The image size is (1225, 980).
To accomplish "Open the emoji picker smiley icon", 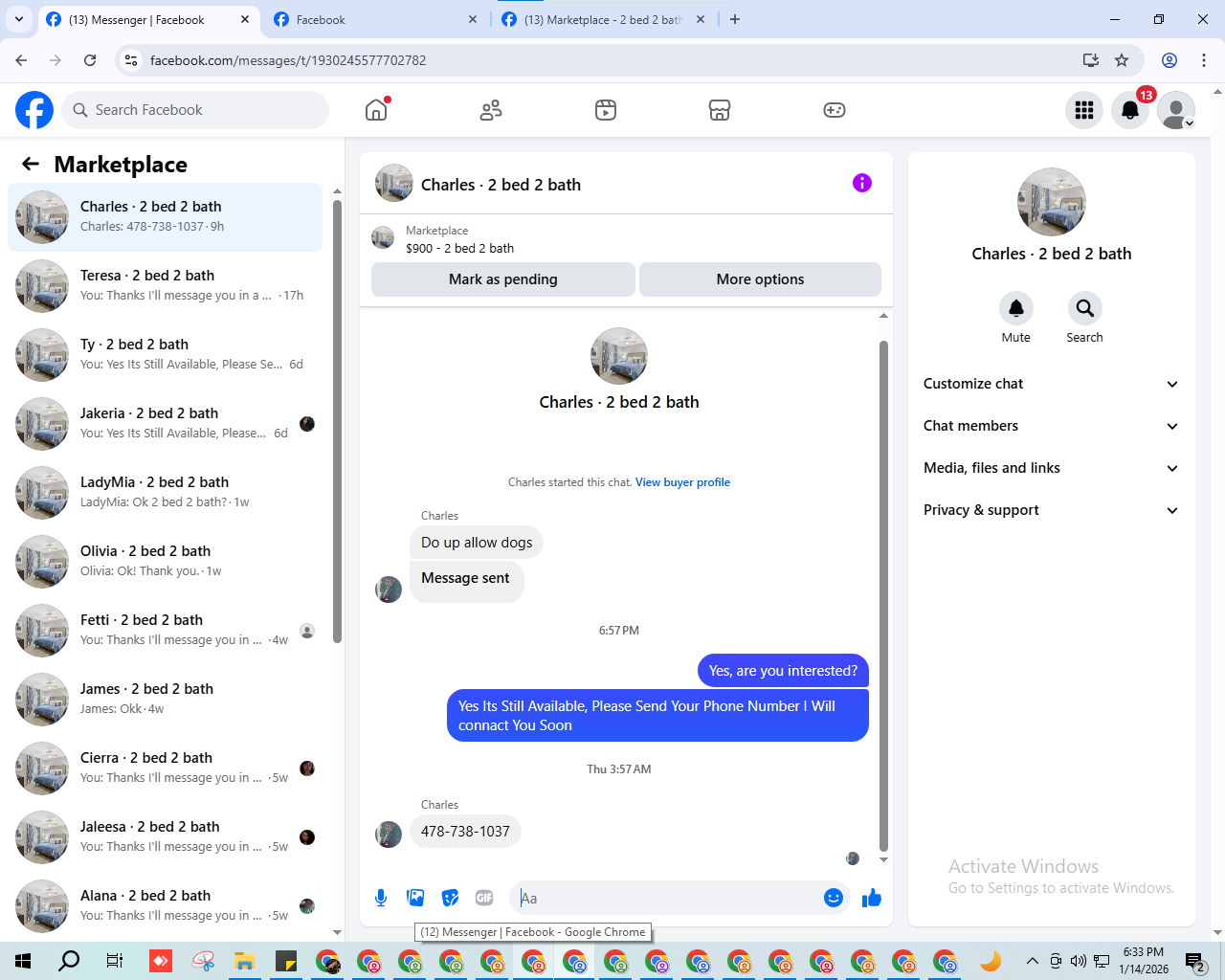I will click(x=834, y=898).
